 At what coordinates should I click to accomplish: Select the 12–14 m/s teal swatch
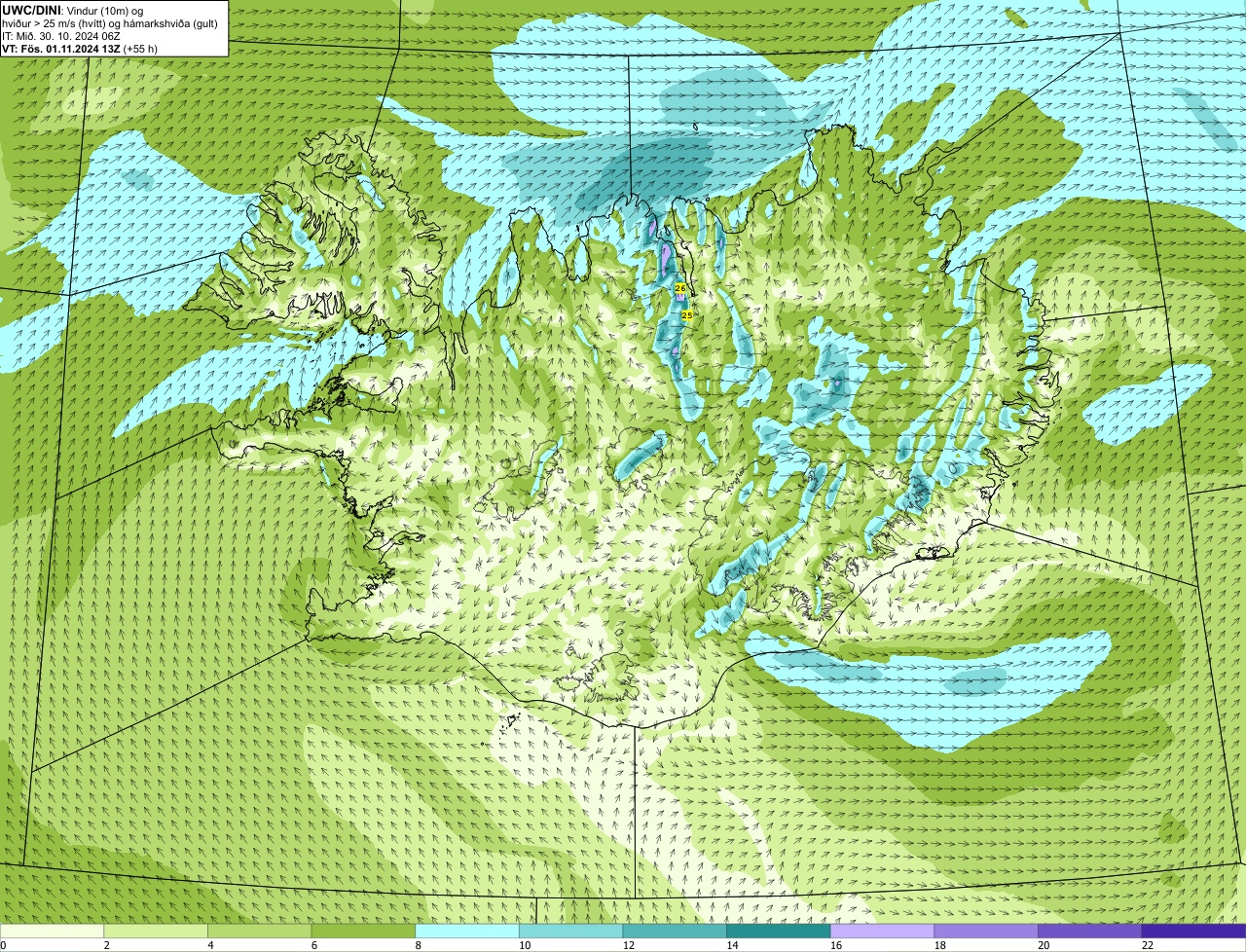(675, 931)
